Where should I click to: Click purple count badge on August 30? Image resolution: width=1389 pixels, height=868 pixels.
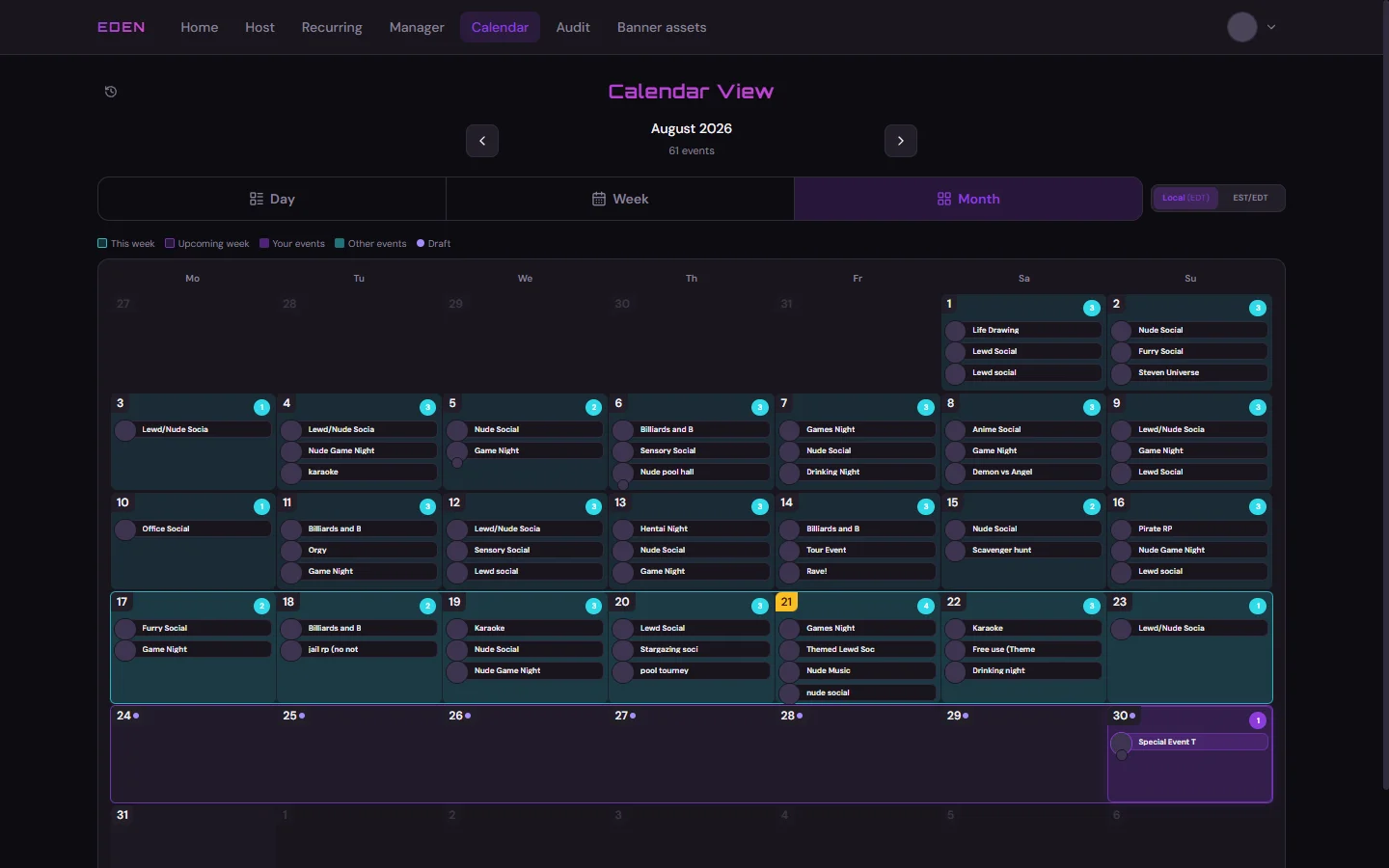point(1258,720)
